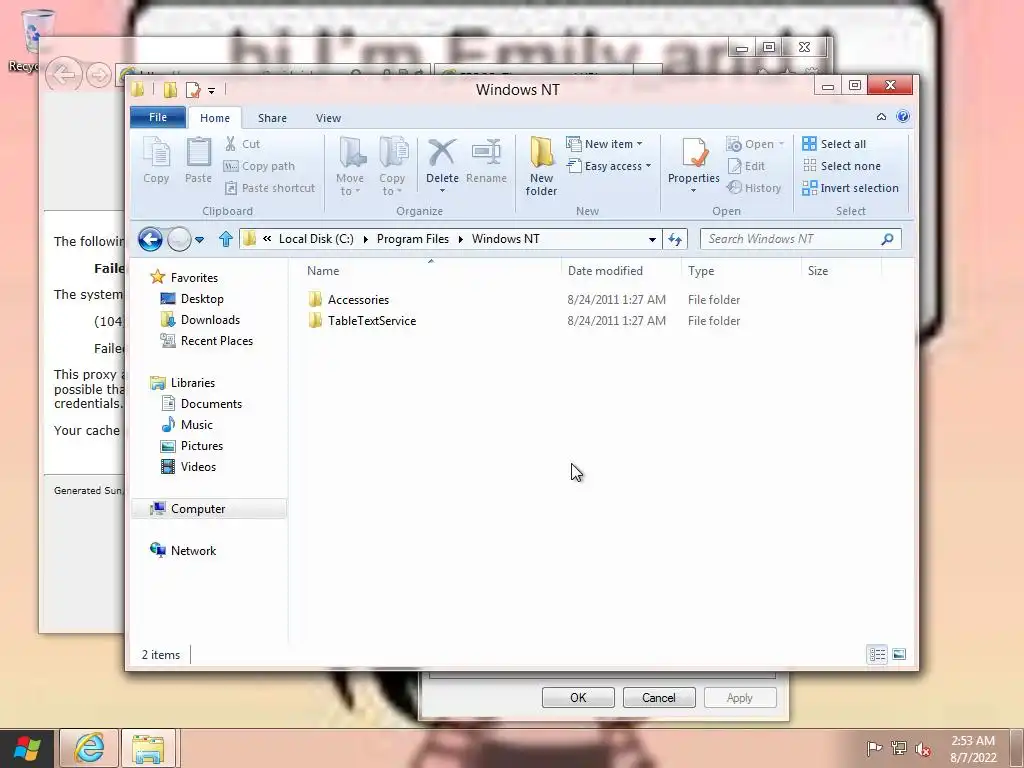Click the Search Windows NT field

801,239
